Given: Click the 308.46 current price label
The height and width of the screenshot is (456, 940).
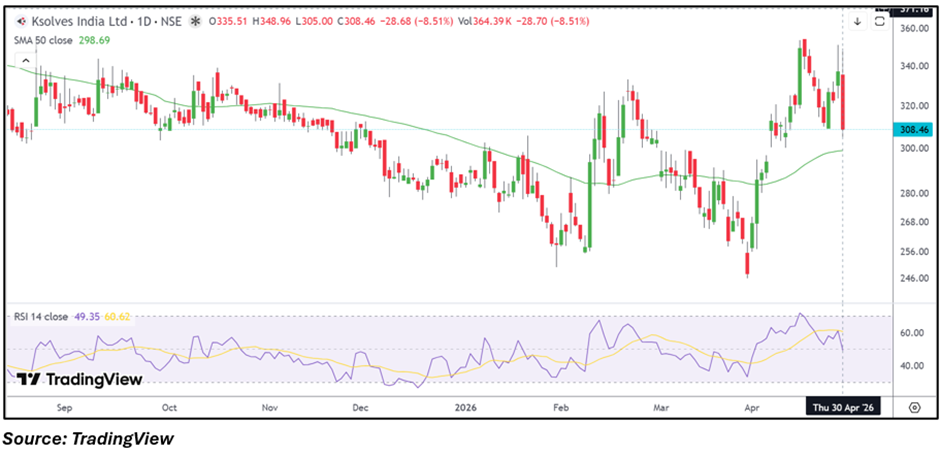Looking at the screenshot, I should 910,129.
